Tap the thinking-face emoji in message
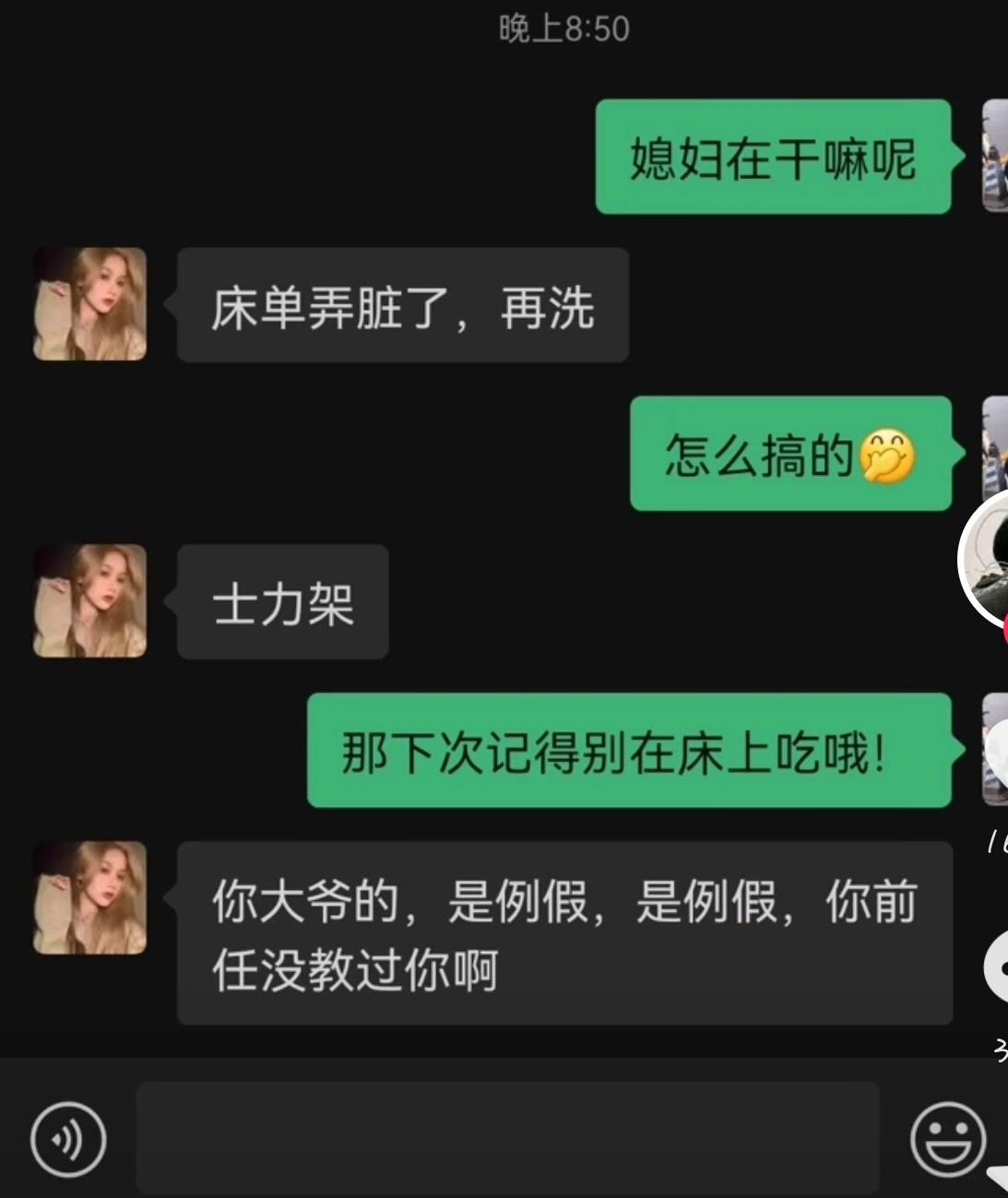This screenshot has width=1008, height=1198. pyautogui.click(x=887, y=456)
